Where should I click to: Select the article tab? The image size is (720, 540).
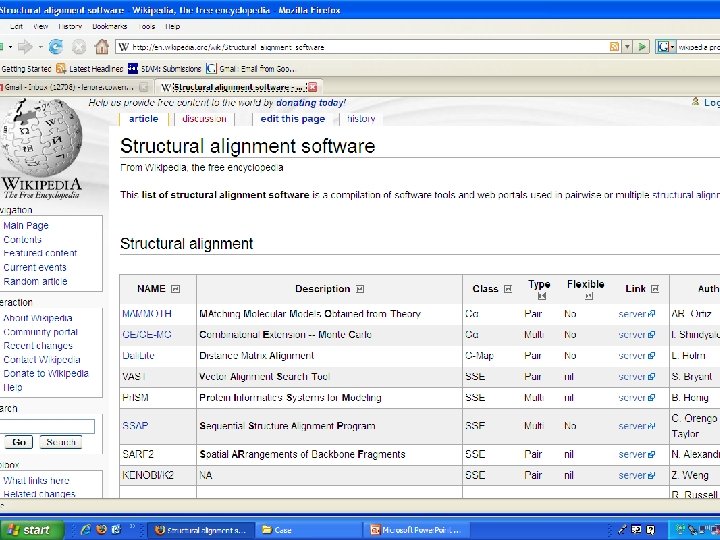(x=143, y=119)
